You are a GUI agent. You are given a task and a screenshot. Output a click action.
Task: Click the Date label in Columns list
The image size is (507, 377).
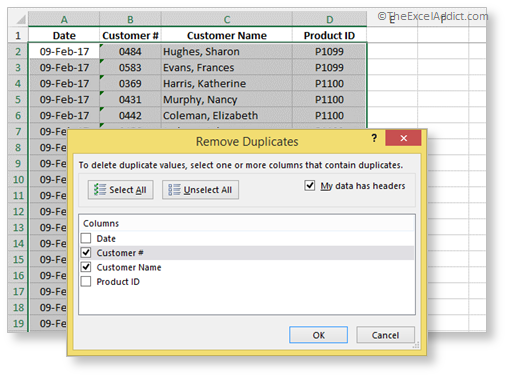(106, 239)
